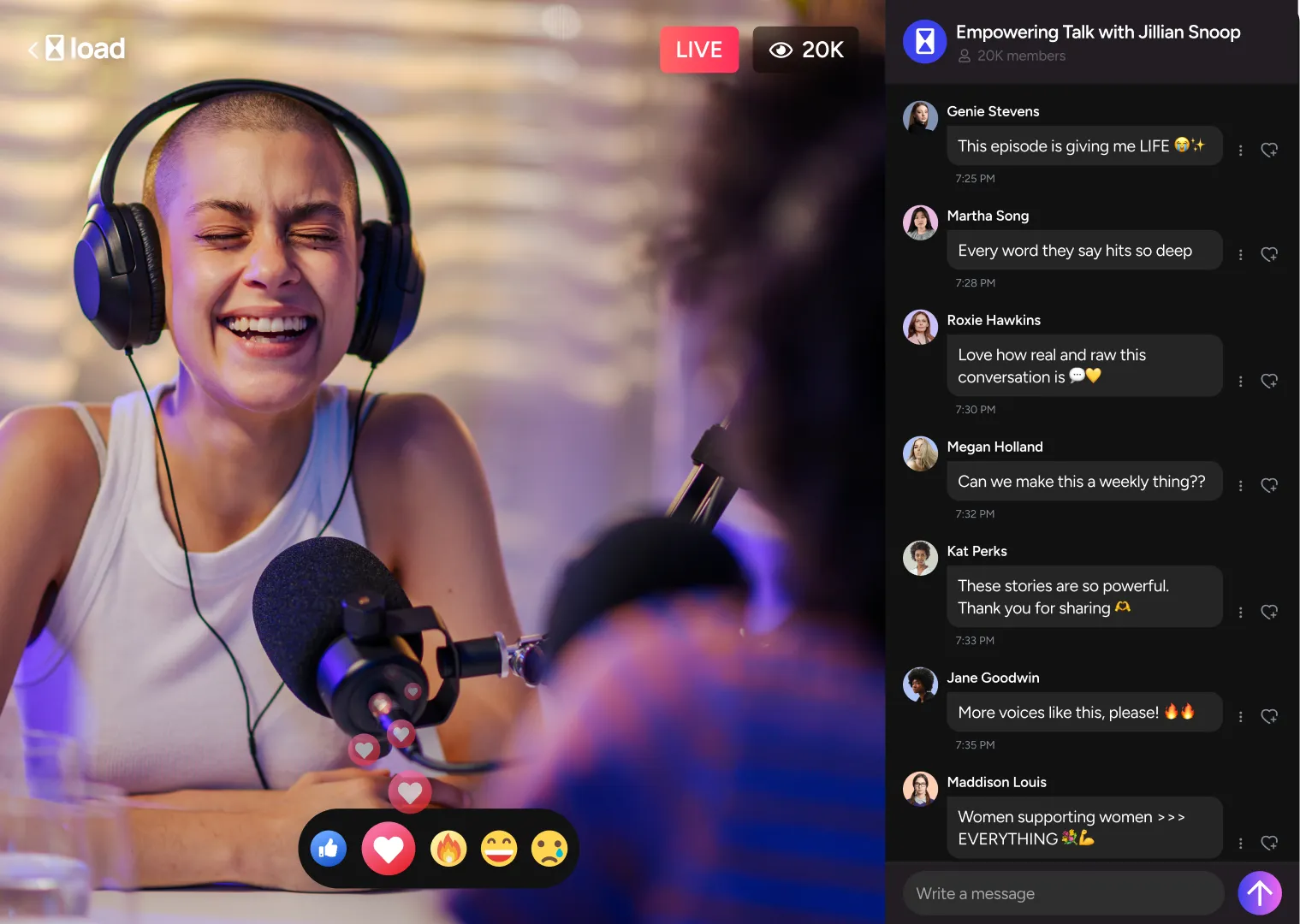This screenshot has width=1300, height=924.
Task: Add reaction to Genie Stevens' message
Action: coord(1269,150)
